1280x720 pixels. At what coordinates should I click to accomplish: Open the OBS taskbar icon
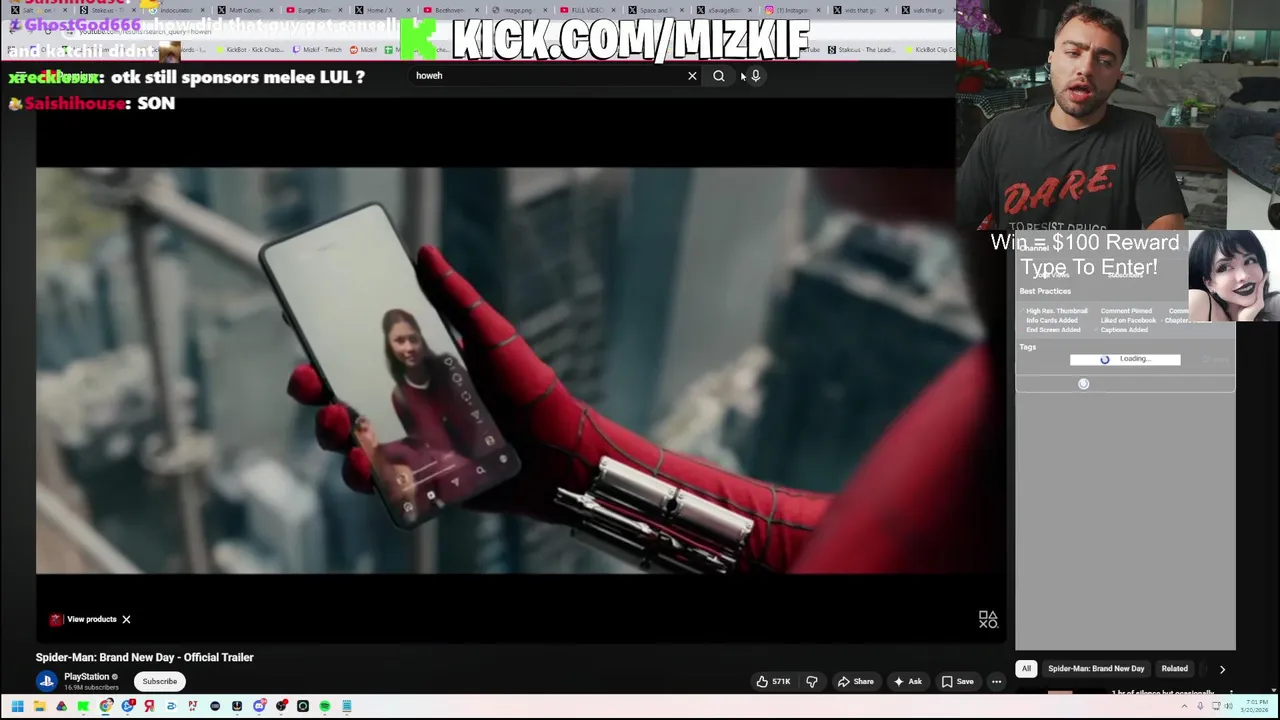[281, 707]
